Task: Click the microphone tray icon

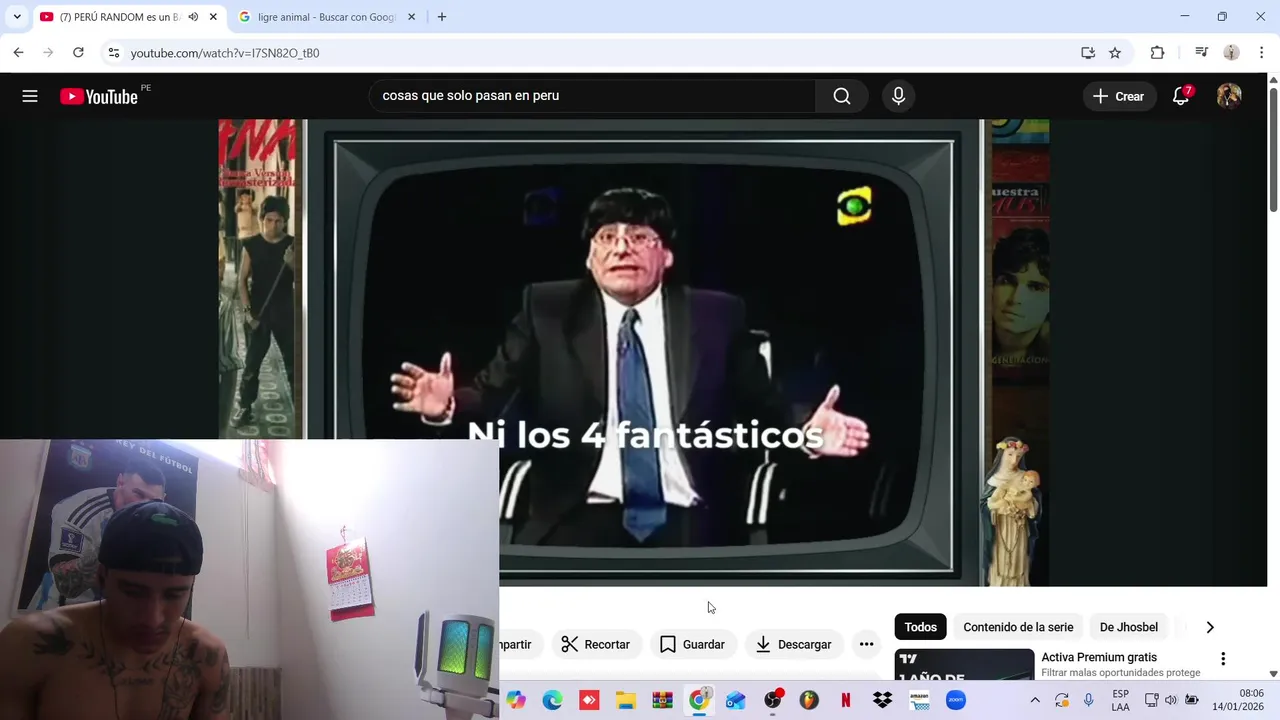Action: click(1089, 700)
